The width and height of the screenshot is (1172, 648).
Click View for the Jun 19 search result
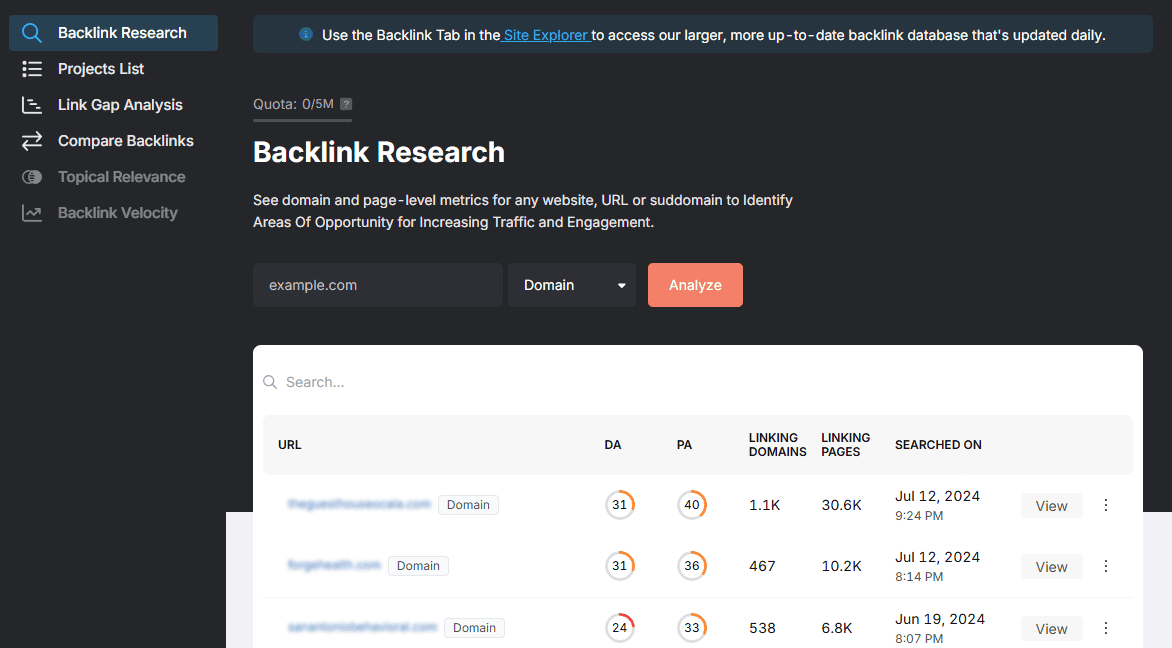[x=1051, y=628]
